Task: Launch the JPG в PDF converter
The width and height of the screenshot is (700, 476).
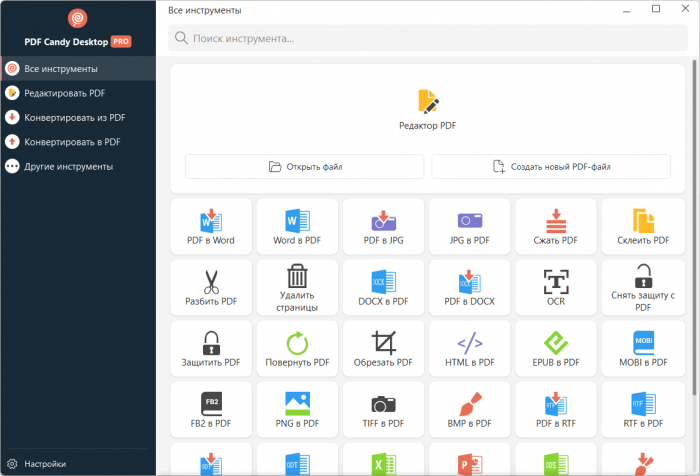Action: [470, 227]
